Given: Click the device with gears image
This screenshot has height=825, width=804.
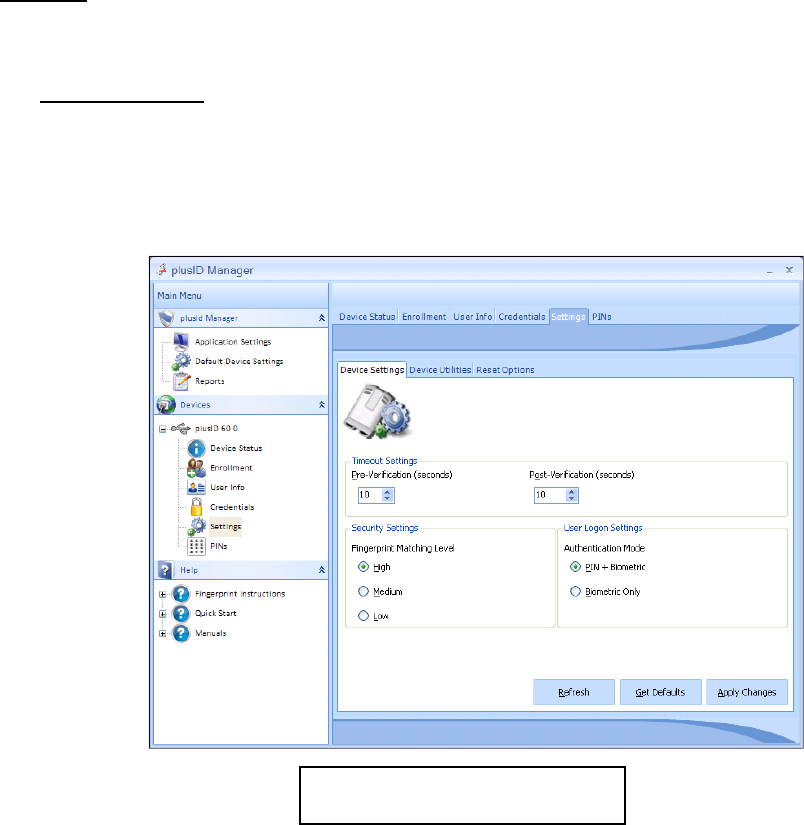Looking at the screenshot, I should (377, 411).
